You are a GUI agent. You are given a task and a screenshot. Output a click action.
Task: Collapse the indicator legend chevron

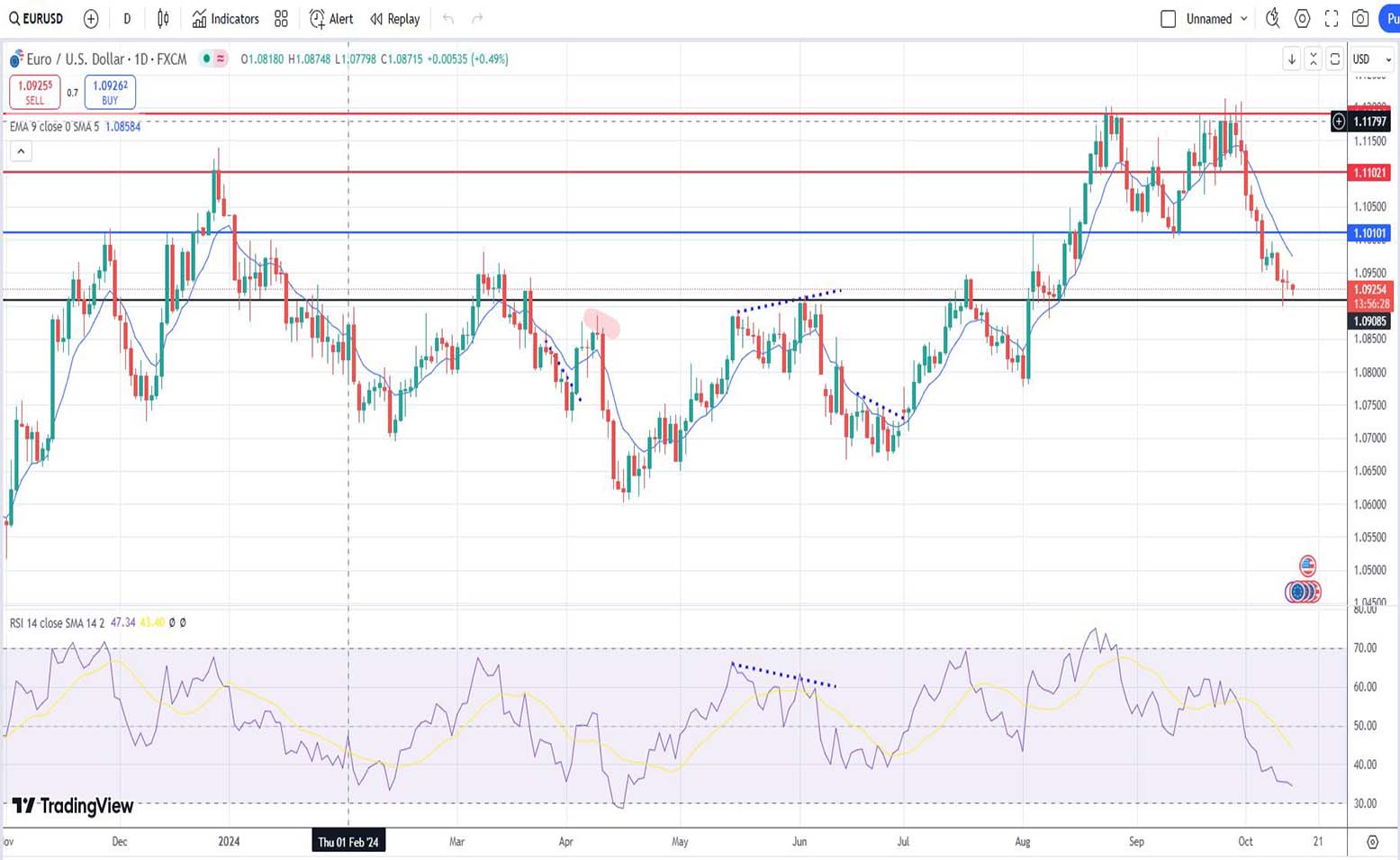pyautogui.click(x=21, y=151)
